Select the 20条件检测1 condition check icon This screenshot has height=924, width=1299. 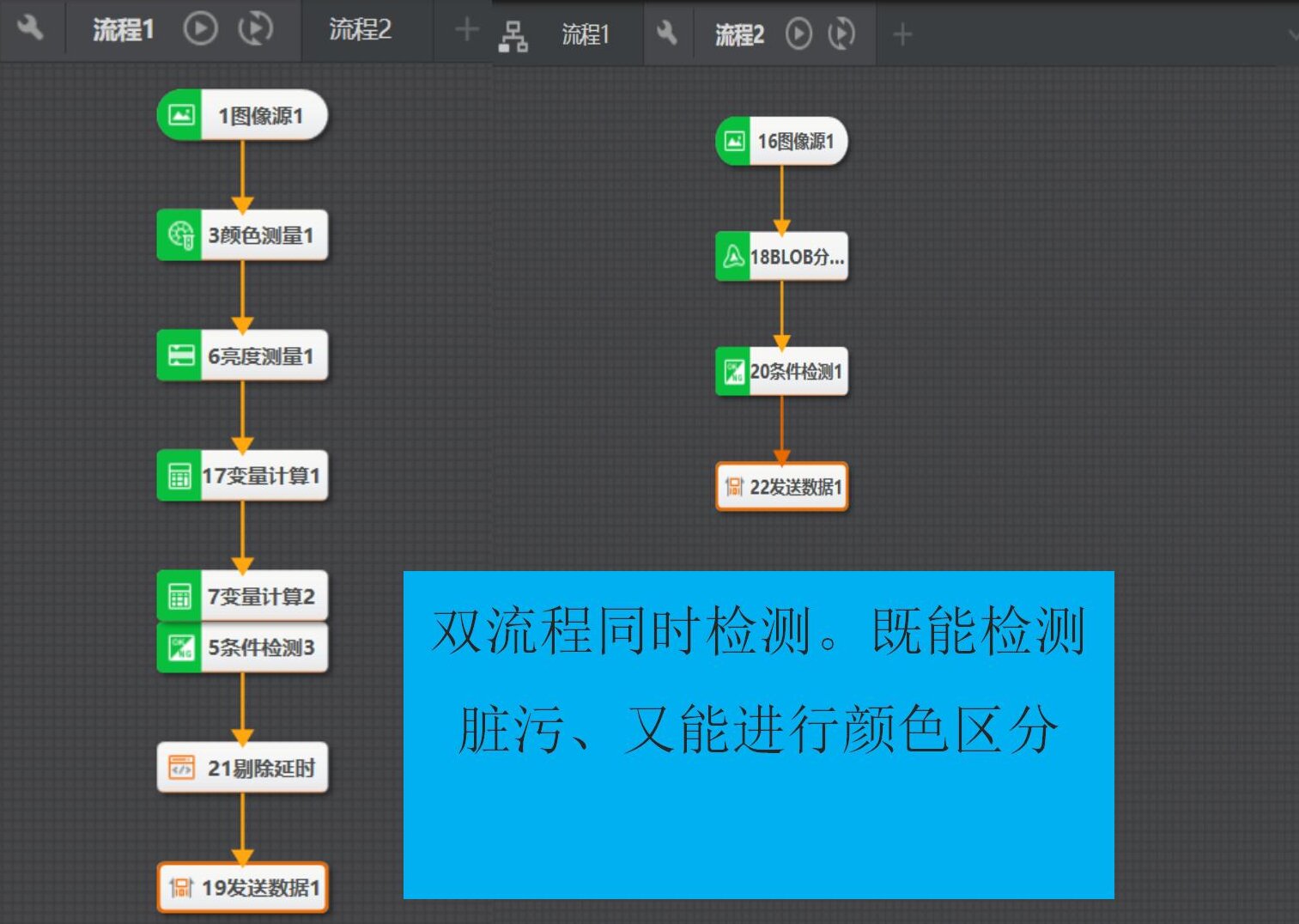tap(734, 373)
